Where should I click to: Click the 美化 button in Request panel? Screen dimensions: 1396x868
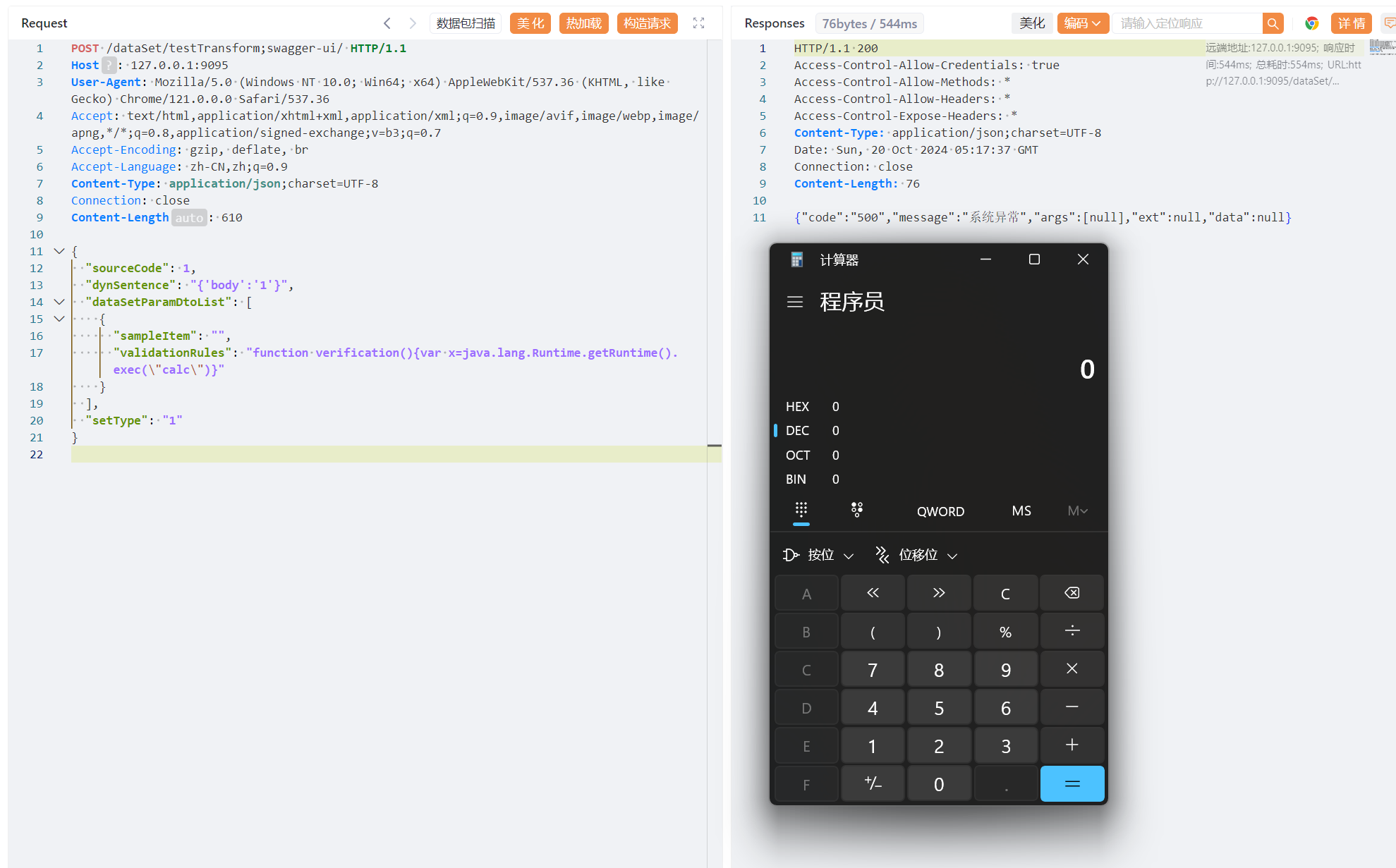coord(530,23)
